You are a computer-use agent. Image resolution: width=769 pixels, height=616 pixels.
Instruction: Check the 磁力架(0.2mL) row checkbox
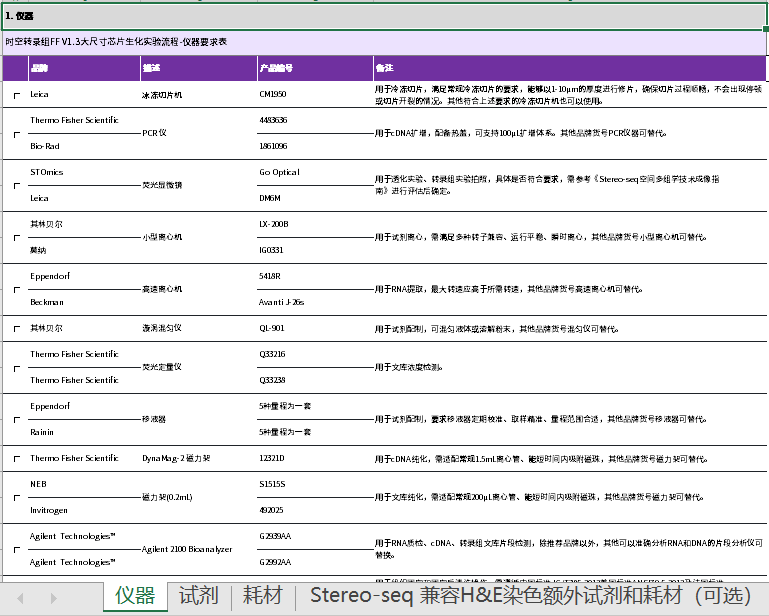click(17, 498)
